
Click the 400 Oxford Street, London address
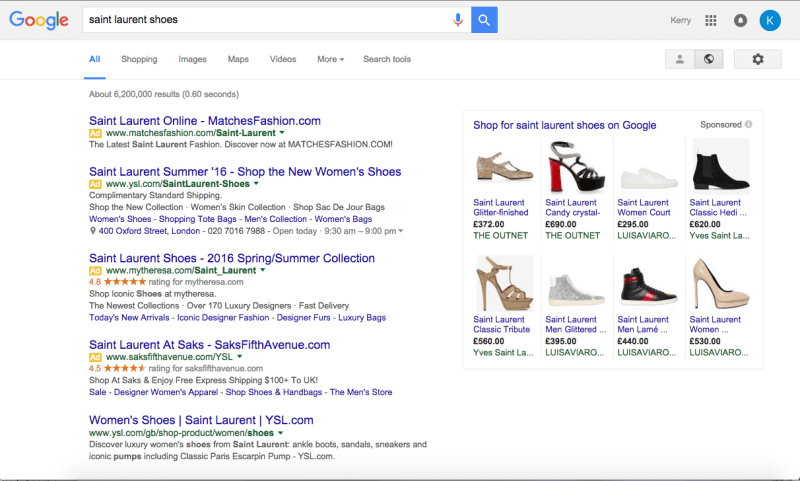149,231
